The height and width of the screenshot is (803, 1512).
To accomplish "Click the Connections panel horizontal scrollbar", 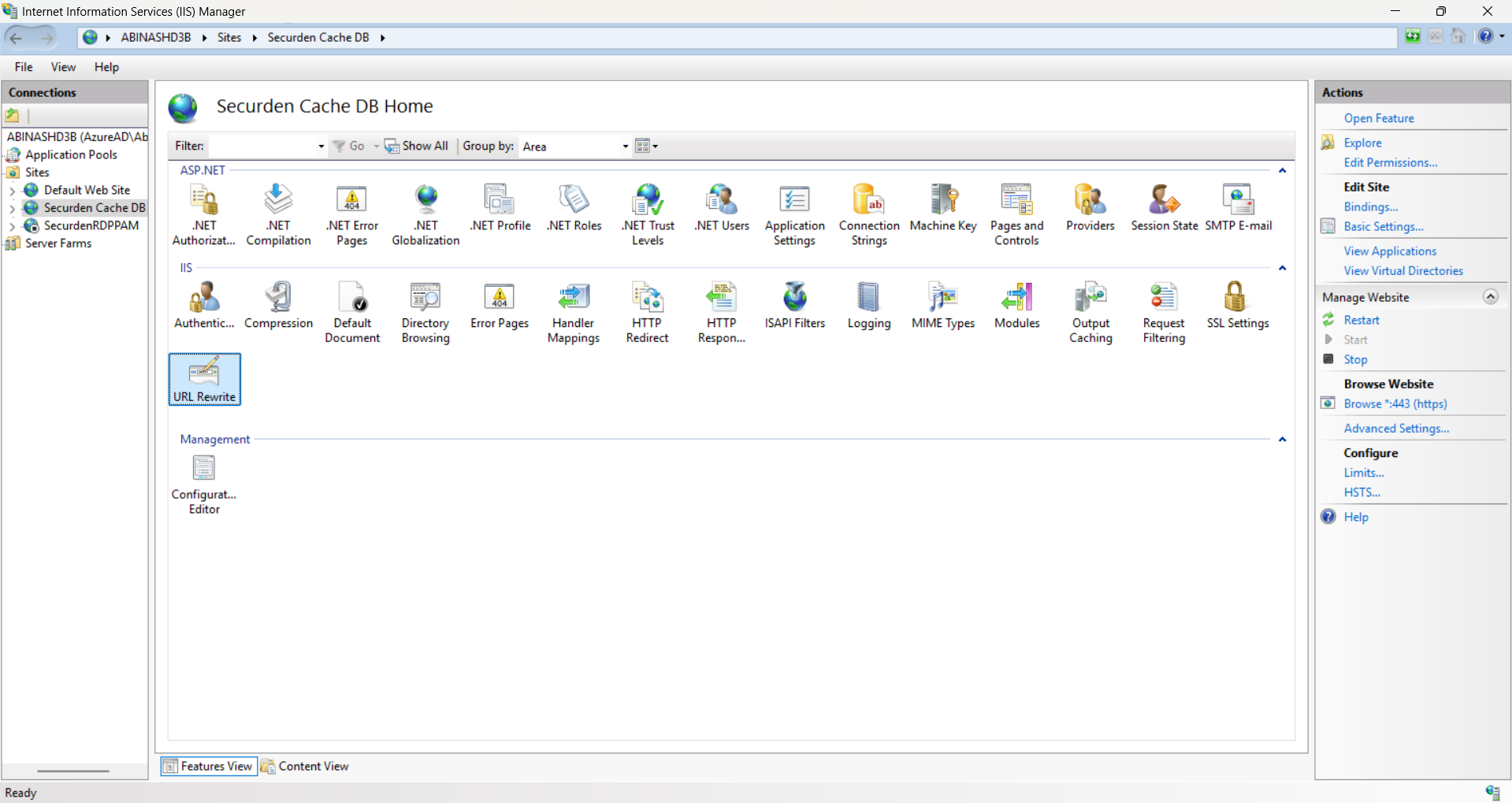I will click(x=73, y=771).
